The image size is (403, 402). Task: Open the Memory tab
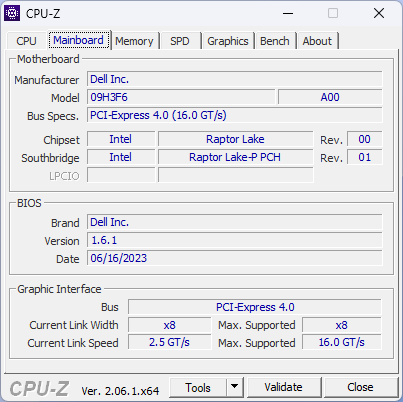(x=134, y=41)
